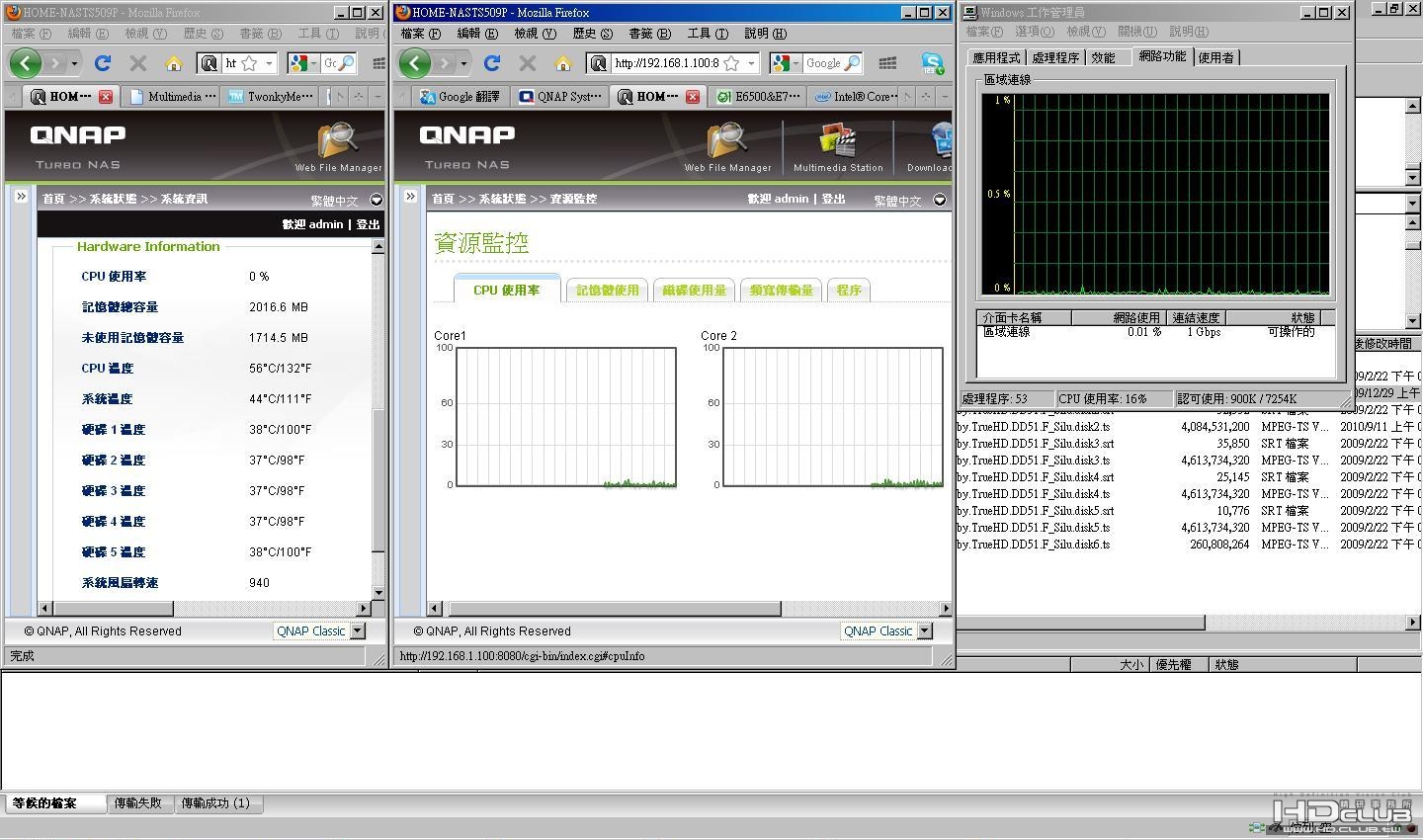This screenshot has width=1423, height=840.
Task: Open 選項 menu in Task Manager
Action: click(1035, 32)
